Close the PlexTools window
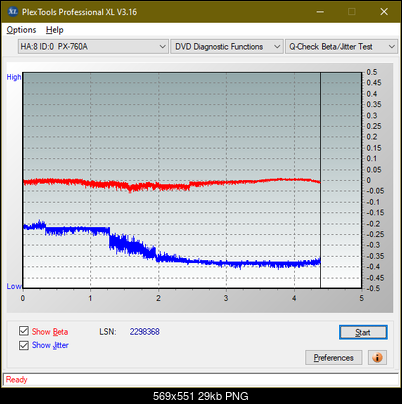Screen dimensions: 402x404 [384, 12]
